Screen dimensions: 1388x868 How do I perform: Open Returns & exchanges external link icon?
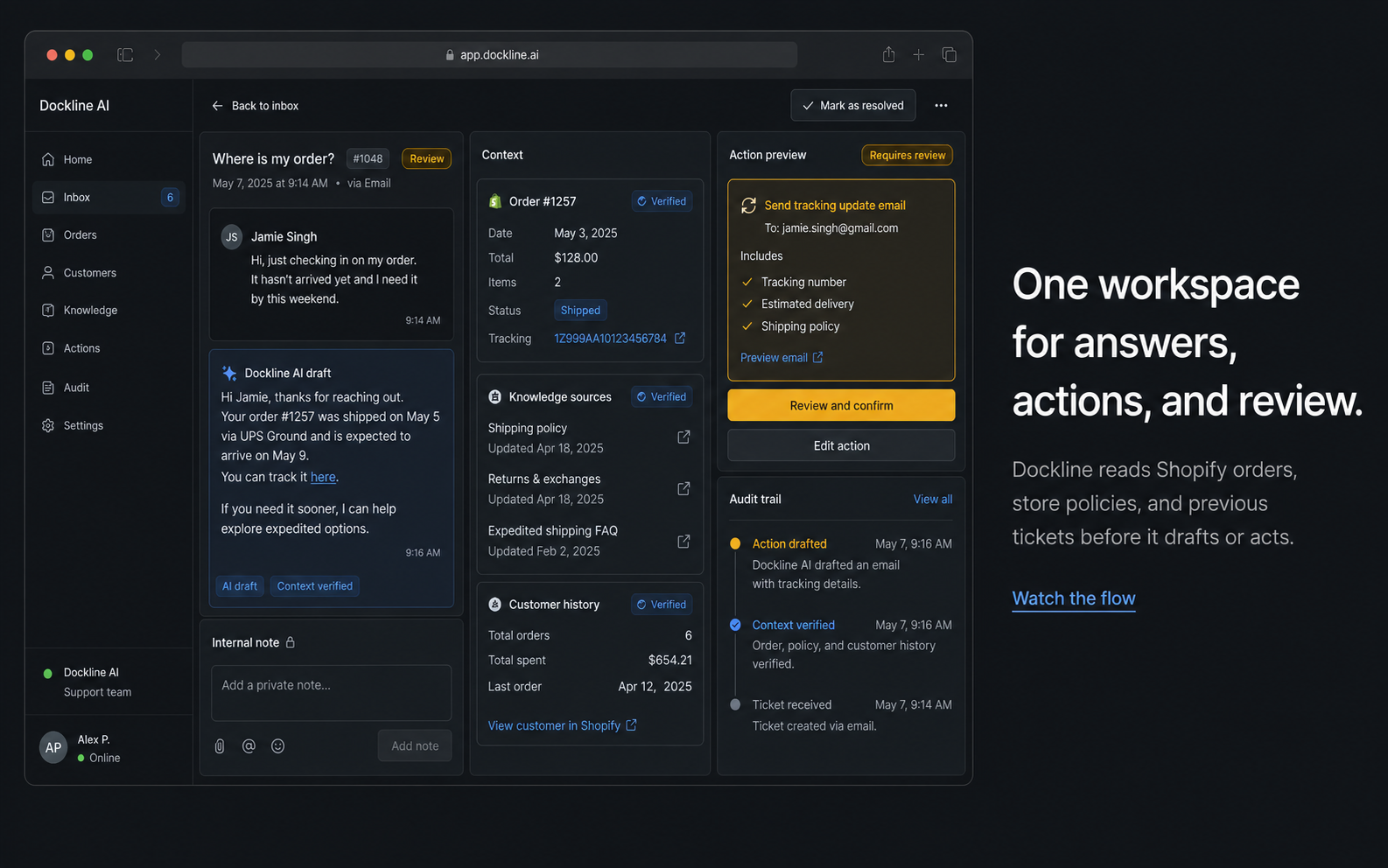pyautogui.click(x=683, y=488)
